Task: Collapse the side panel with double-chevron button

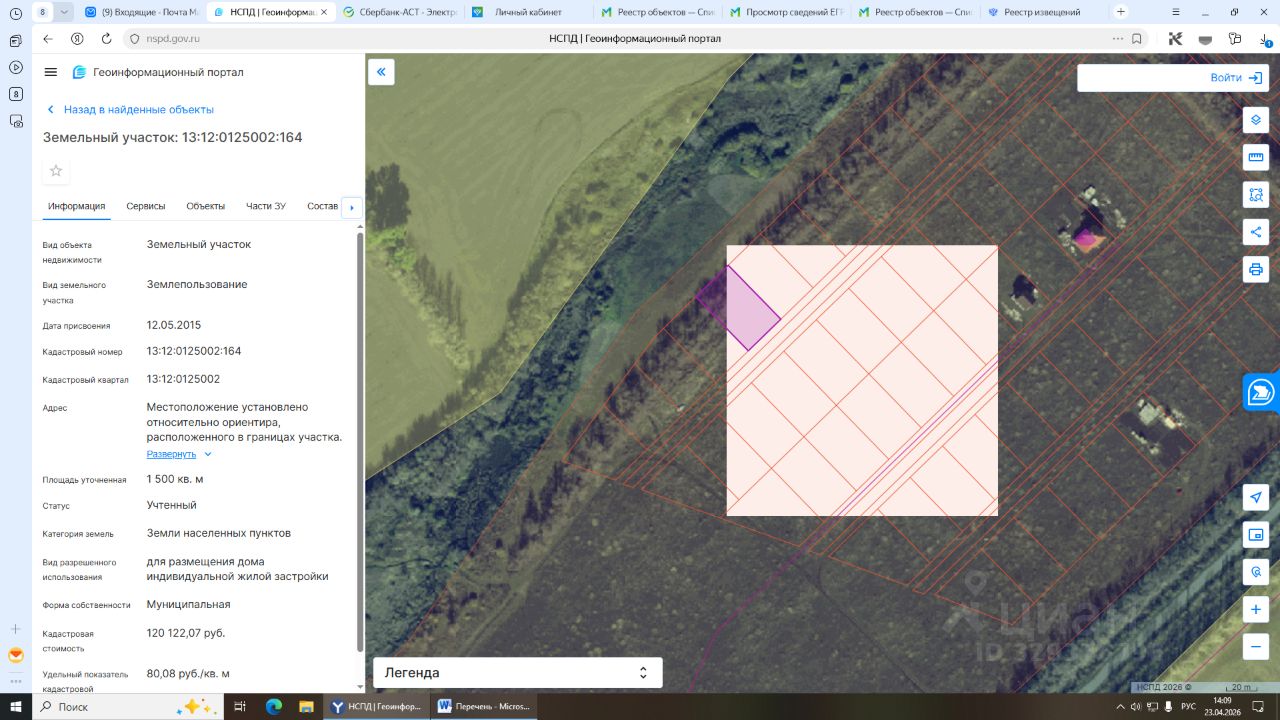Action: pos(381,72)
